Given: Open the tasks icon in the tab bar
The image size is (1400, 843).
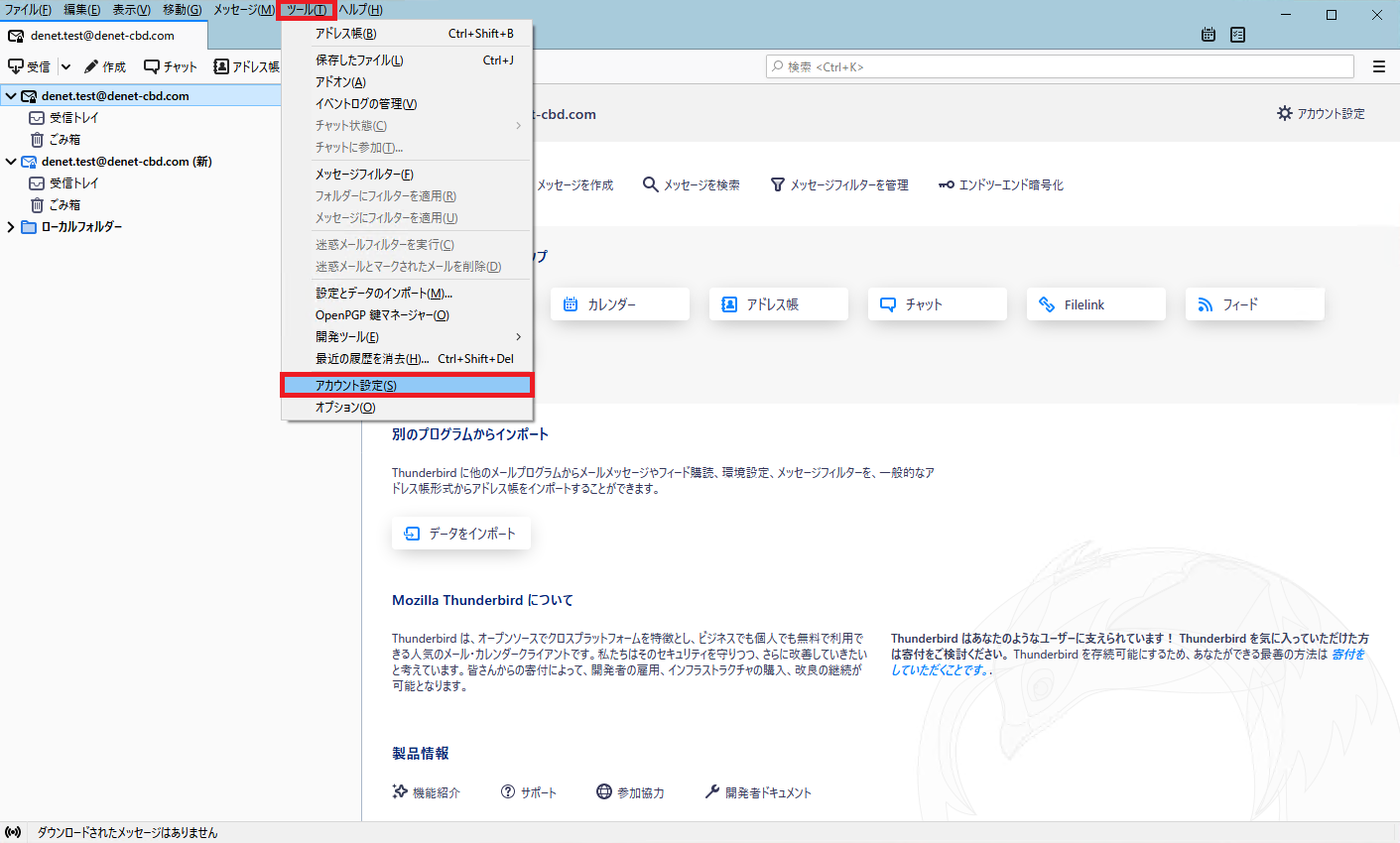Looking at the screenshot, I should tap(1237, 35).
